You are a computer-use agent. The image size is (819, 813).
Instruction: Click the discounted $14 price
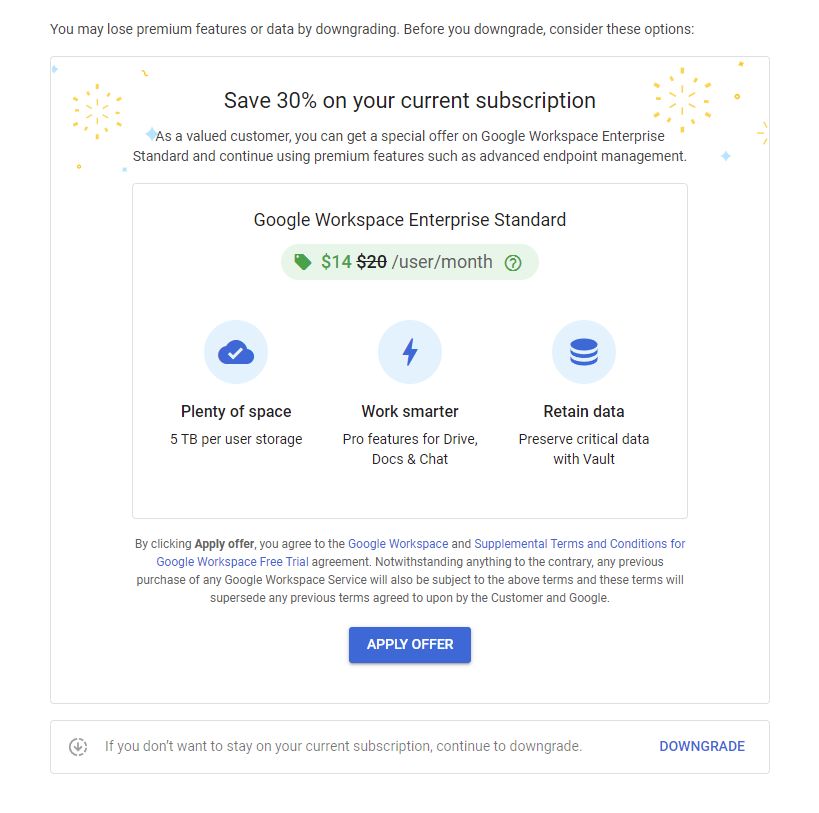[336, 262]
